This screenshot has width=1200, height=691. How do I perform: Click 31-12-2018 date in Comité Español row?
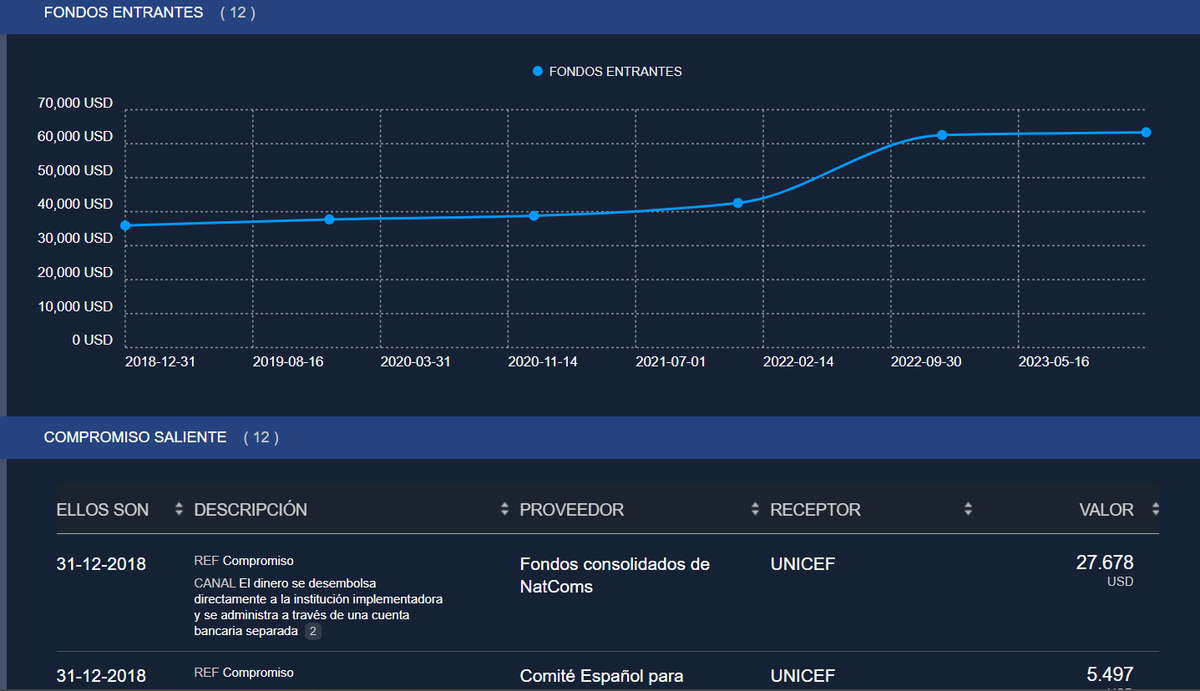point(101,676)
